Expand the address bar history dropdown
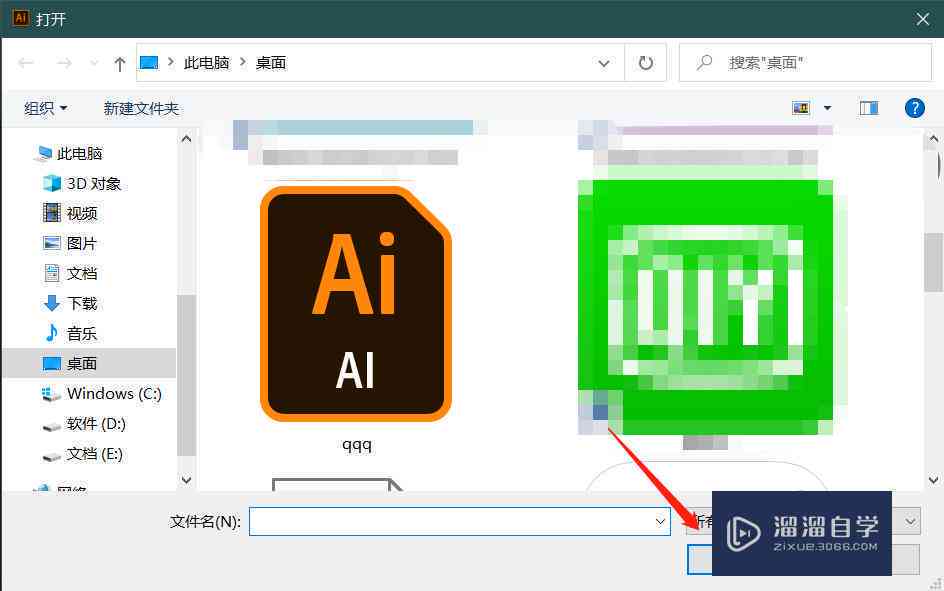The image size is (944, 591). tap(604, 63)
